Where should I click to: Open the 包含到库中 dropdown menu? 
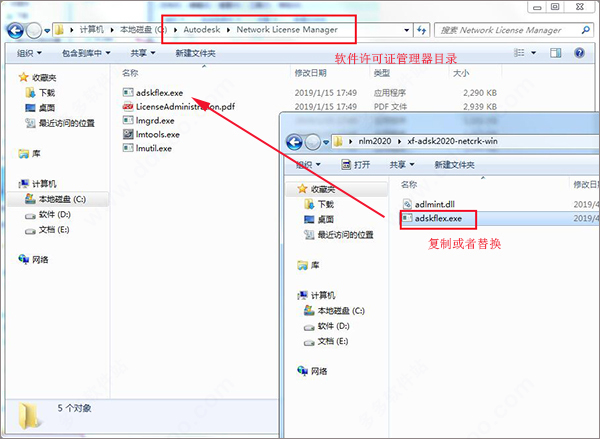[86, 53]
